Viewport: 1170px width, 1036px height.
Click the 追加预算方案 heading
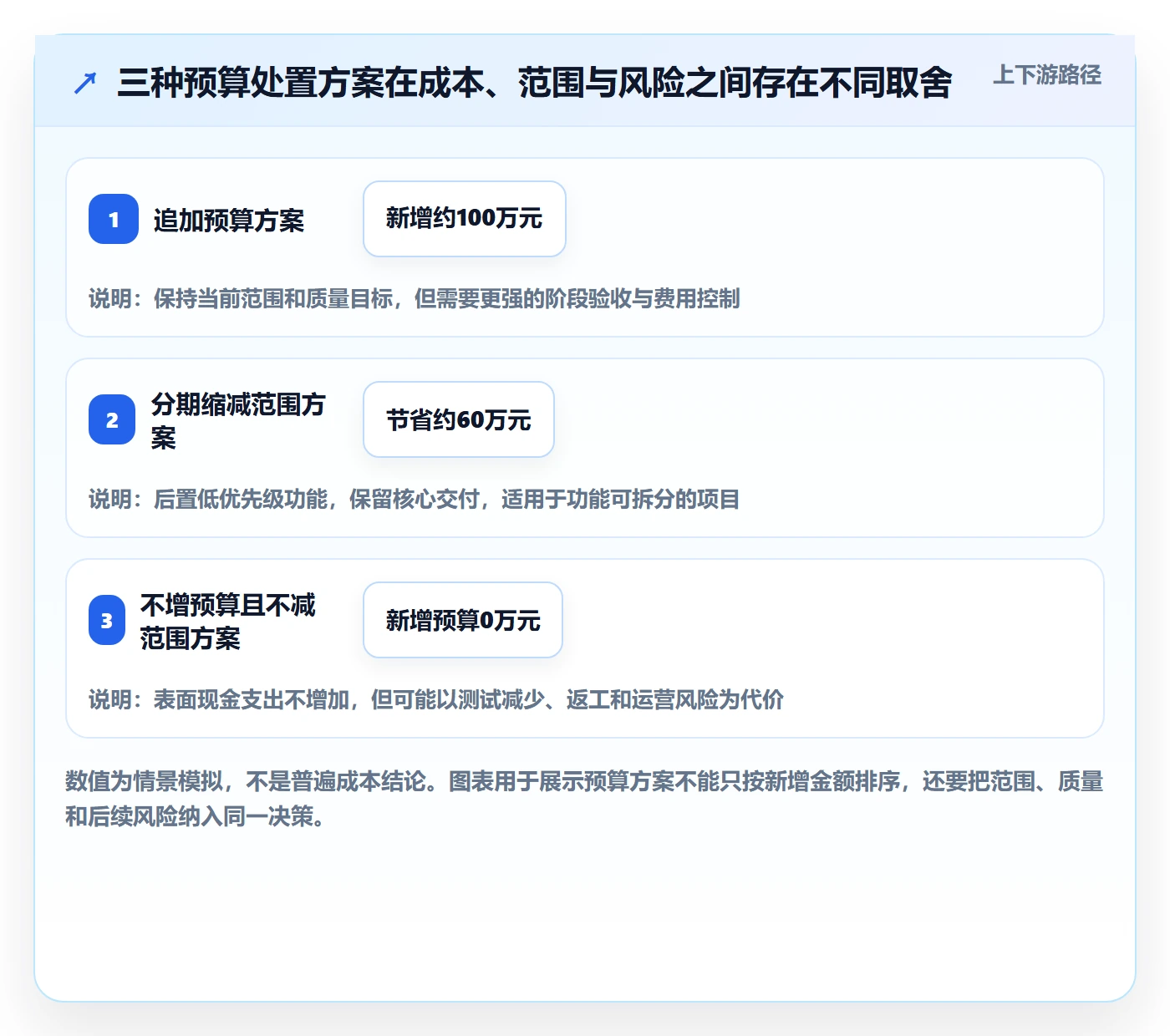[229, 221]
